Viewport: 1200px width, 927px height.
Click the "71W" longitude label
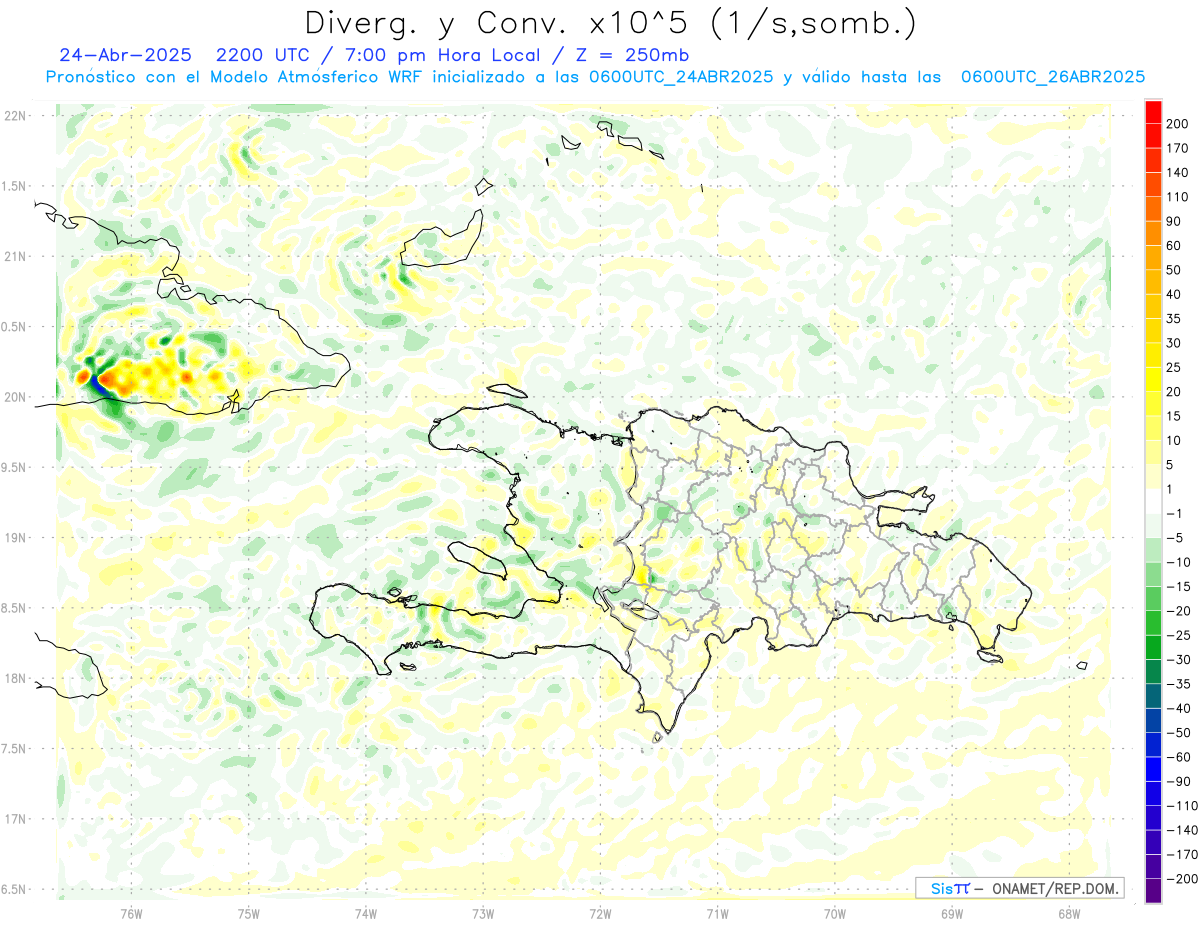(717, 913)
